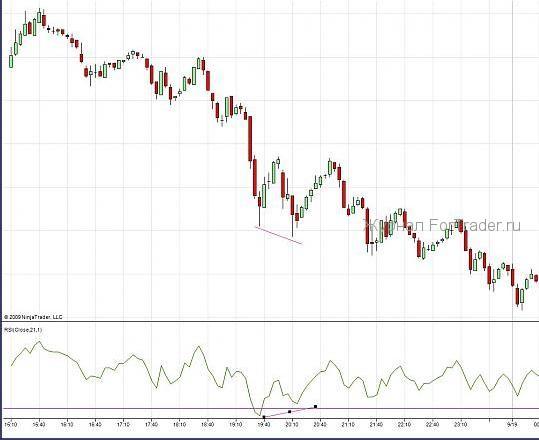This screenshot has width=539, height=440.
Task: Click the highest green candle near chart start
Action: click(39, 16)
